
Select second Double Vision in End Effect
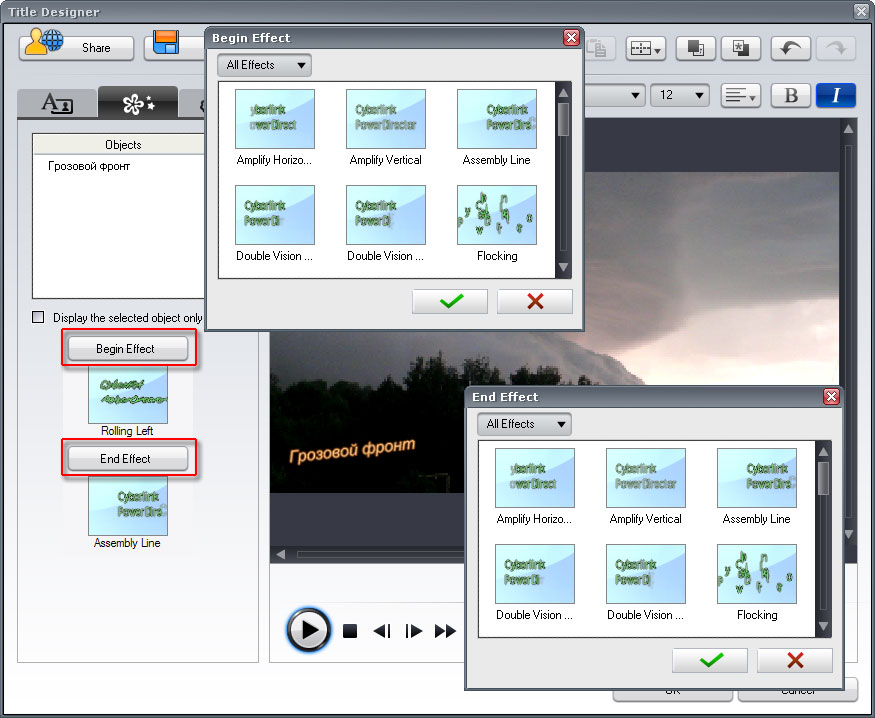[x=646, y=574]
